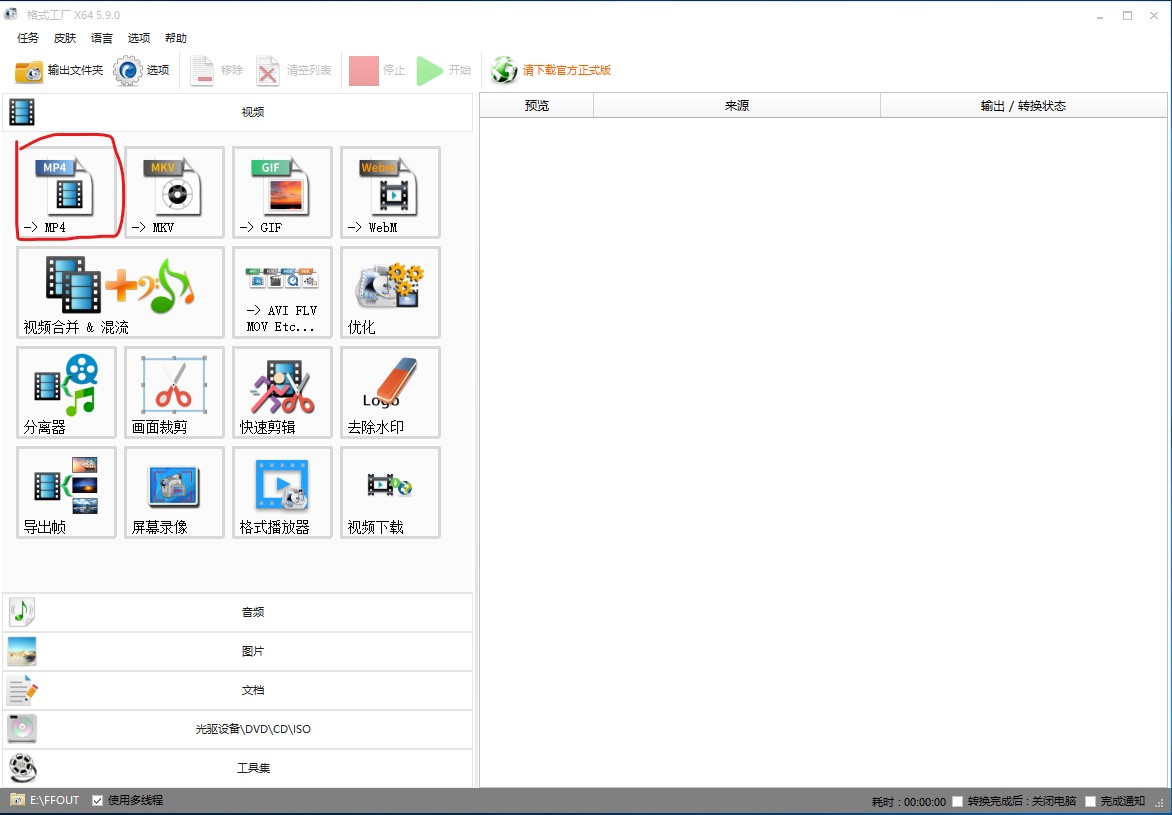
Task: Enable 转换完成后 关闭电脑 checkbox
Action: [958, 802]
